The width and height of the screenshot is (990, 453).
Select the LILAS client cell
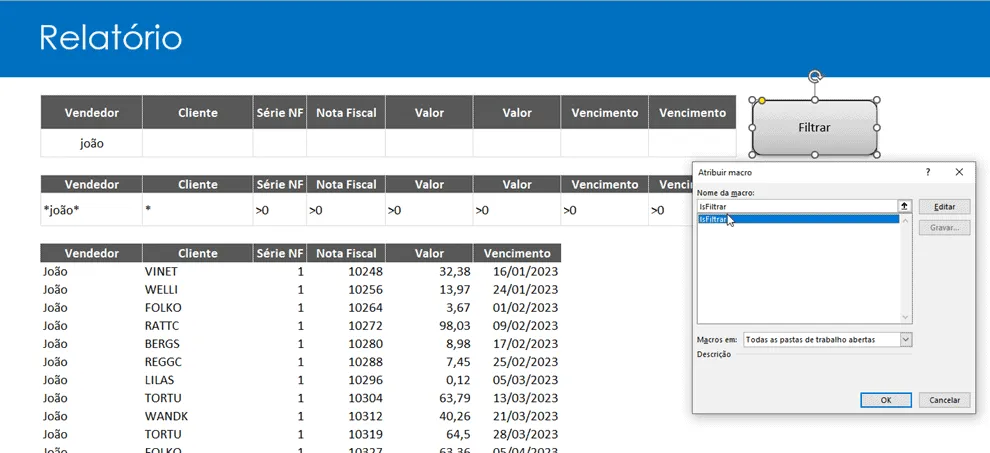click(198, 380)
